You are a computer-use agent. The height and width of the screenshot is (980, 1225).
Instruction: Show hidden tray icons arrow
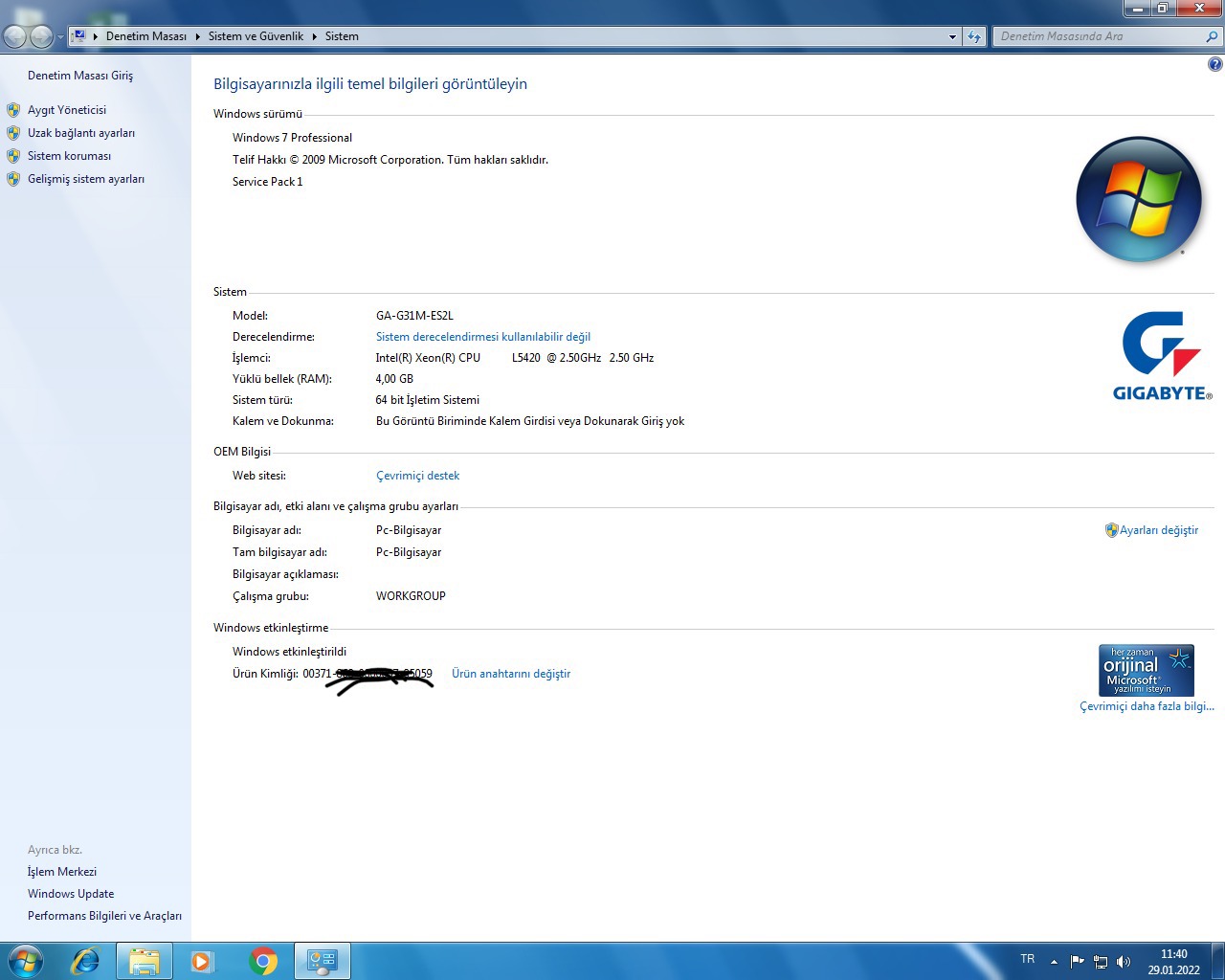[1054, 961]
